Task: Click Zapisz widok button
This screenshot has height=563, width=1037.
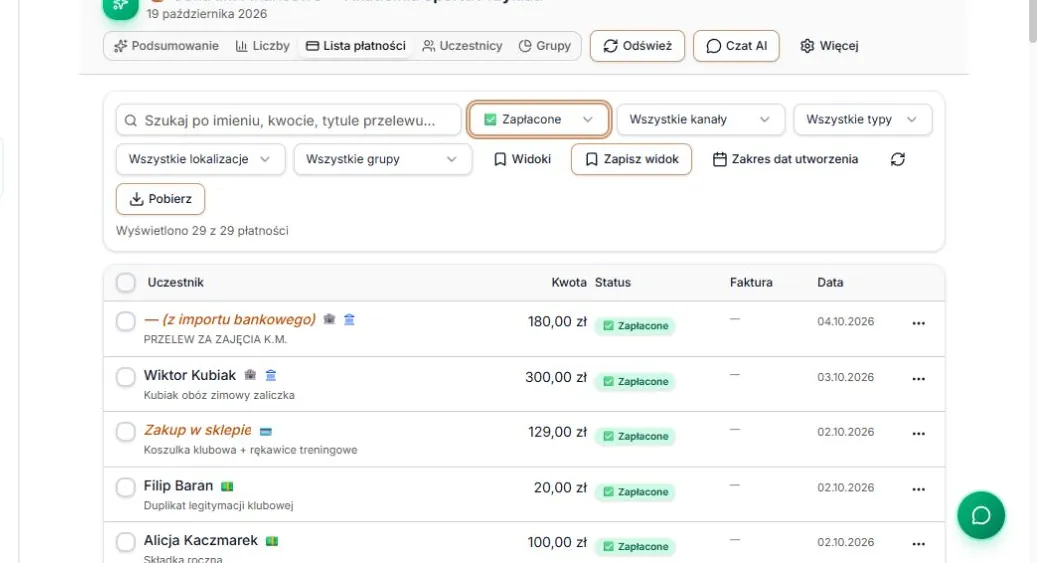Action: [632, 159]
